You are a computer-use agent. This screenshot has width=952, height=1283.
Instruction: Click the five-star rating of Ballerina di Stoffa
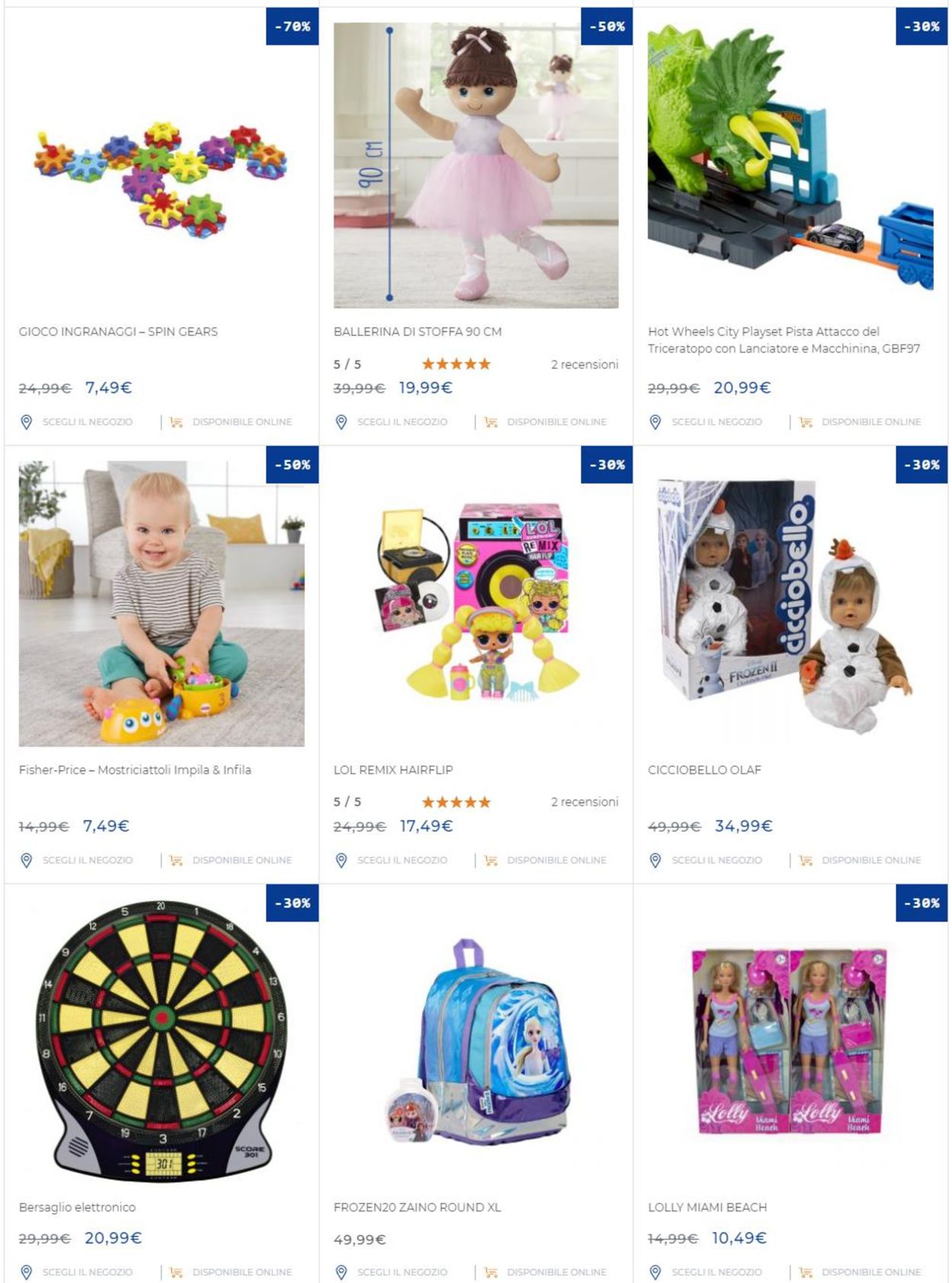456,364
